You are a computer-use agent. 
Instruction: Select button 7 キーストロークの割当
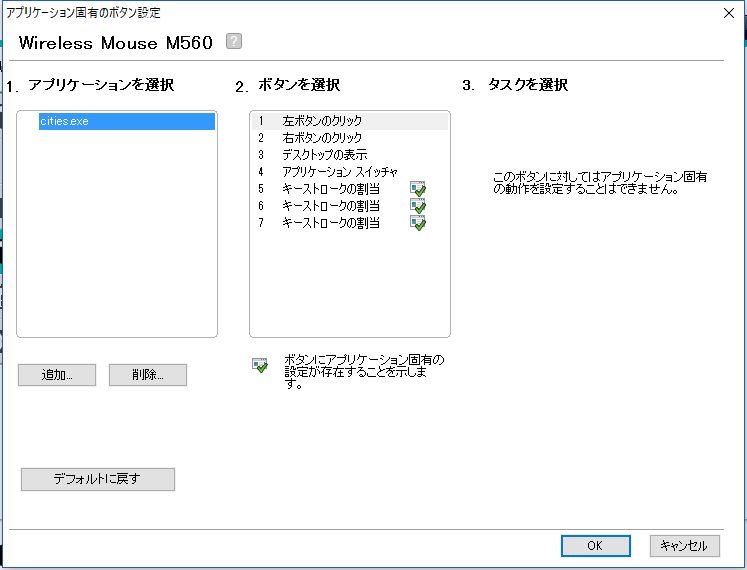coord(350,223)
